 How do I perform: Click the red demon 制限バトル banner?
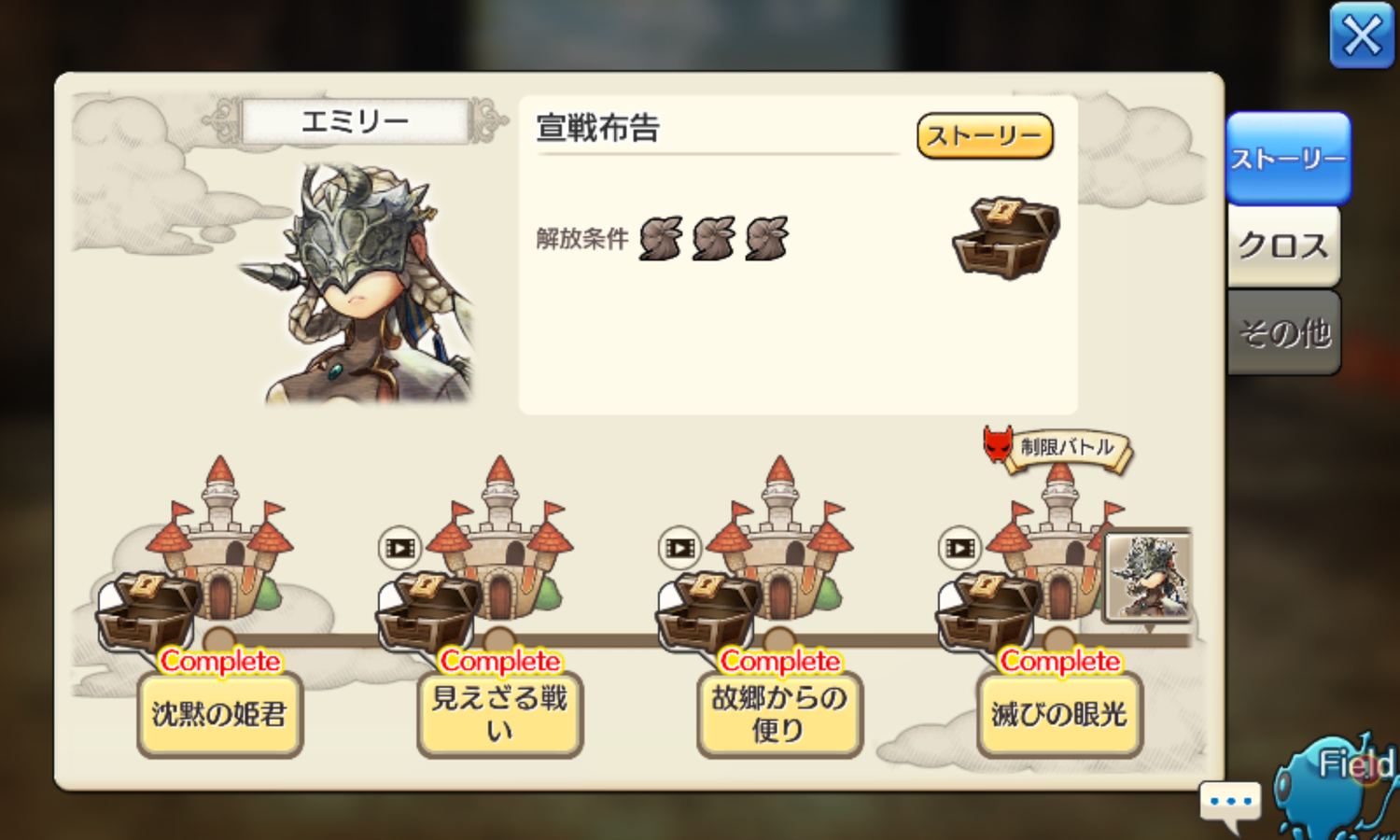point(1058,448)
